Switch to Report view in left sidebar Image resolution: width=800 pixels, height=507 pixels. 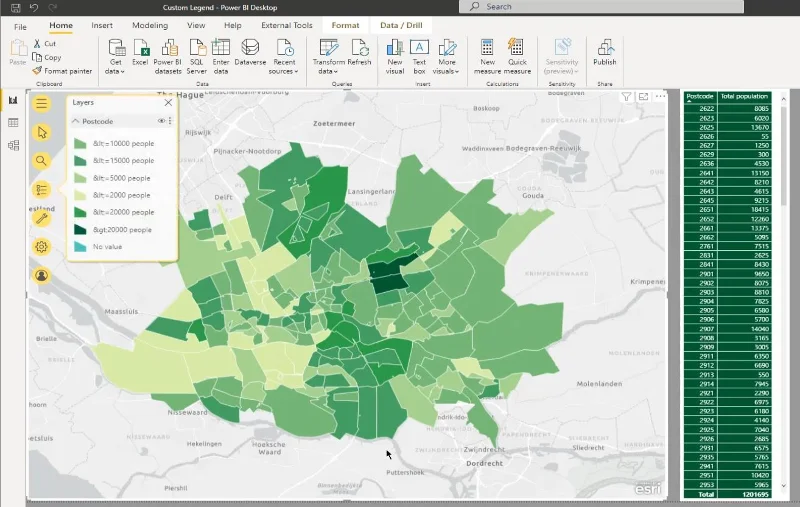pyautogui.click(x=13, y=100)
